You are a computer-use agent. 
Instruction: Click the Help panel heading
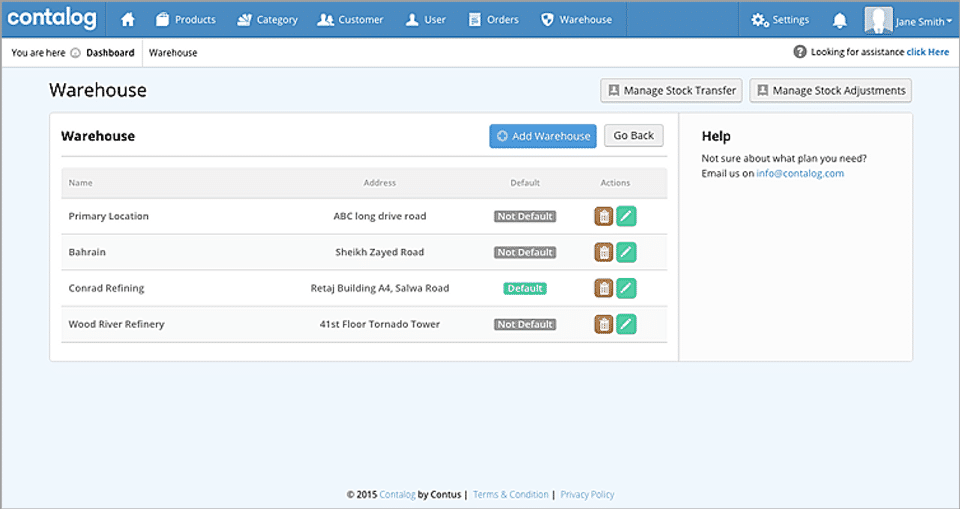(716, 136)
